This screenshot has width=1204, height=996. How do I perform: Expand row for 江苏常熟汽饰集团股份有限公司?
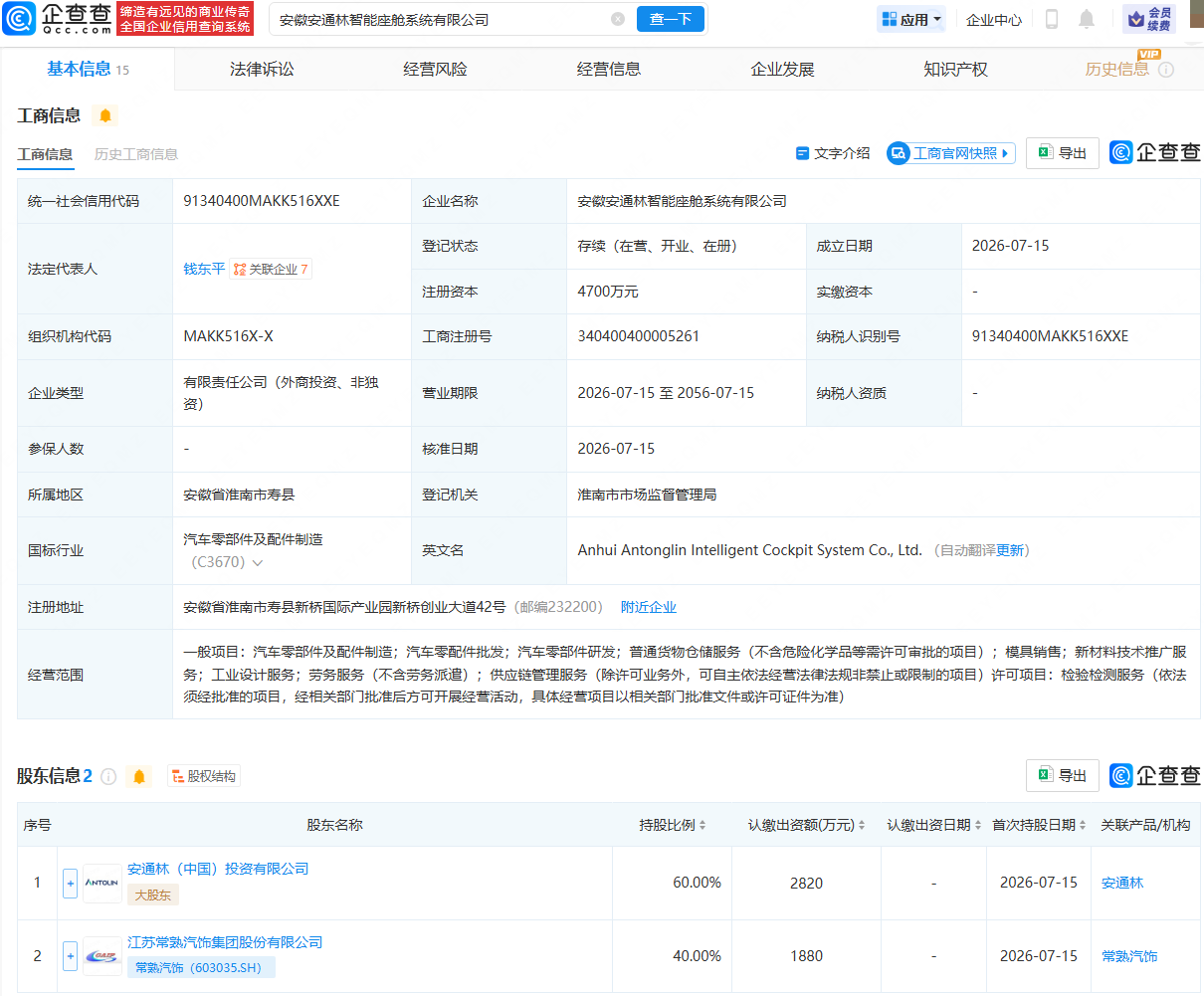click(70, 956)
